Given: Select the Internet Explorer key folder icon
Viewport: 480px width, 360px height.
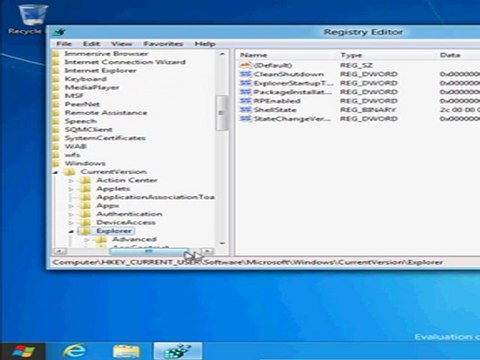Looking at the screenshot, I should click(56, 71).
